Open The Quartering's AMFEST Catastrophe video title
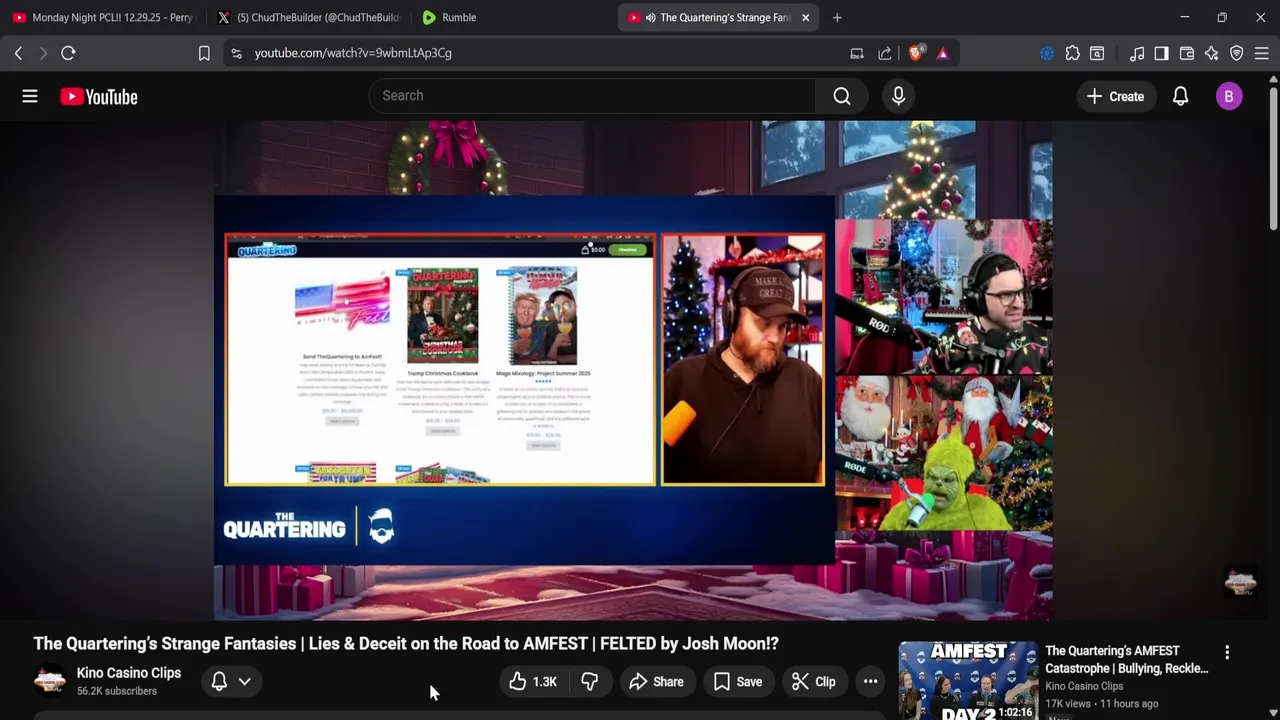 [1127, 659]
